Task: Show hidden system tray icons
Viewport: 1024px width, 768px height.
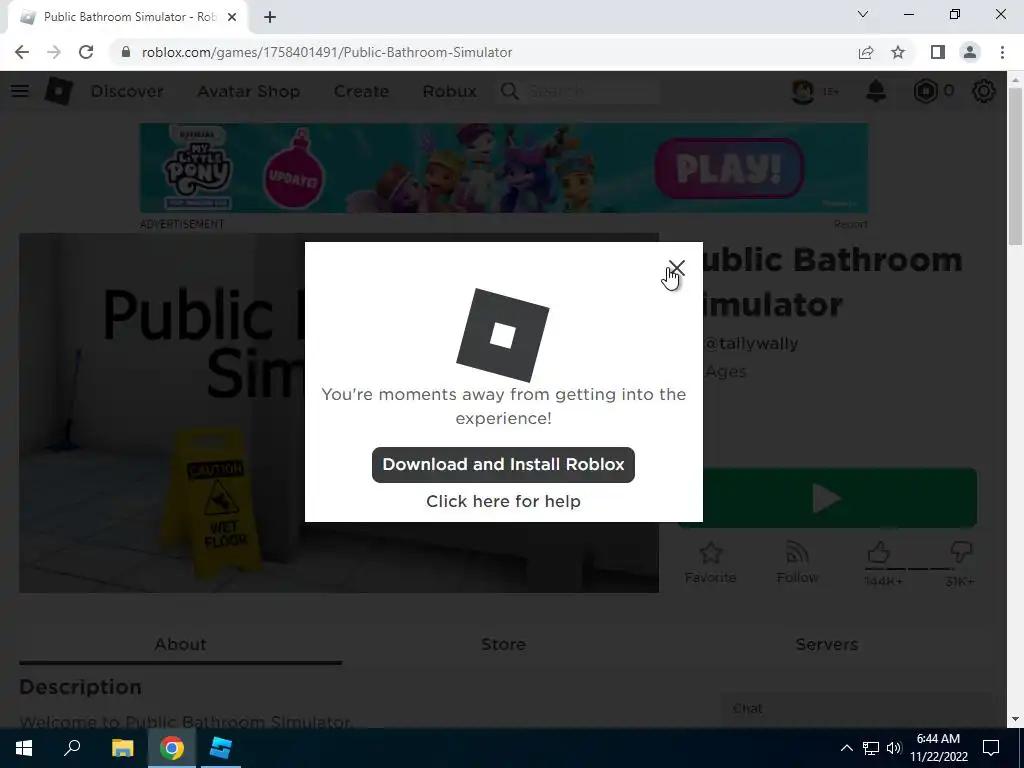Action: 846,748
